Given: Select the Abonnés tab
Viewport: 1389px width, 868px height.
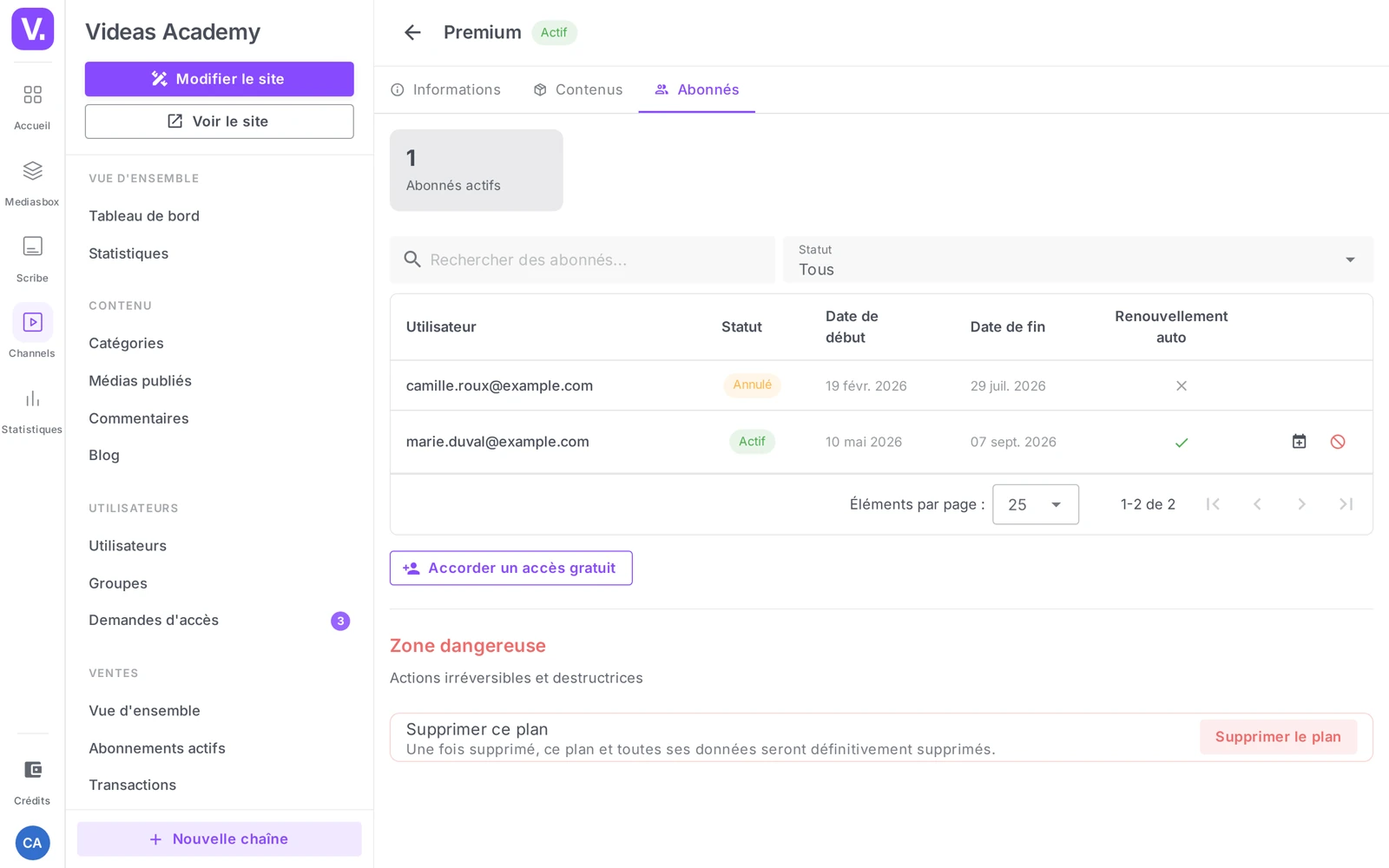Looking at the screenshot, I should (697, 89).
